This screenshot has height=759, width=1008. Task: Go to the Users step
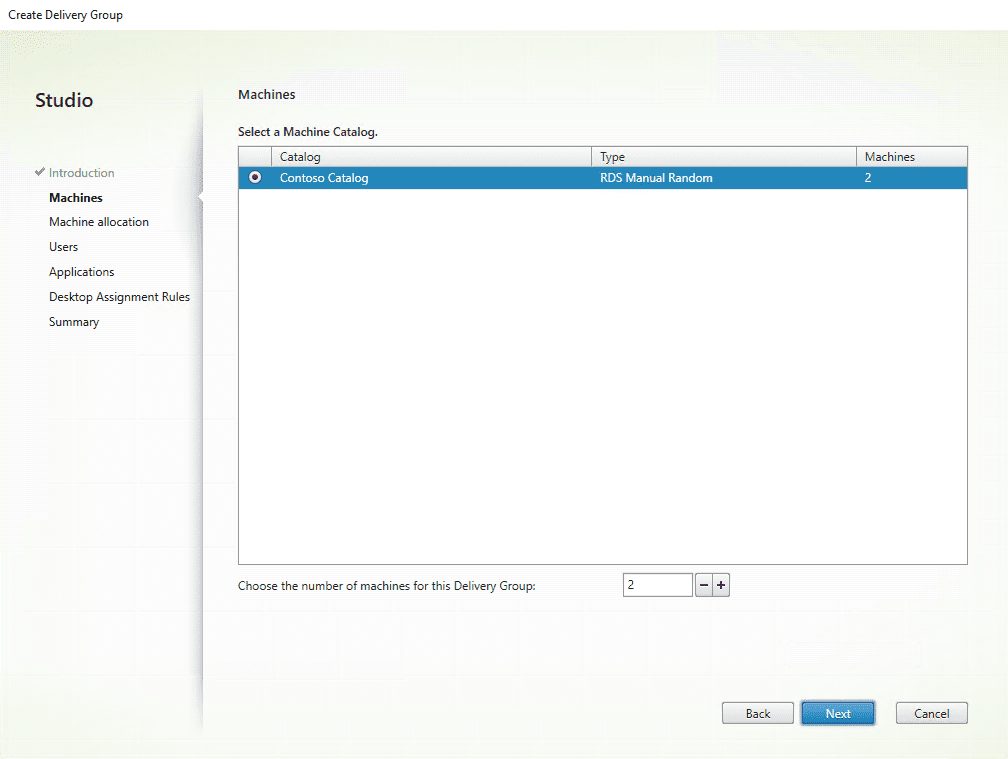point(64,247)
